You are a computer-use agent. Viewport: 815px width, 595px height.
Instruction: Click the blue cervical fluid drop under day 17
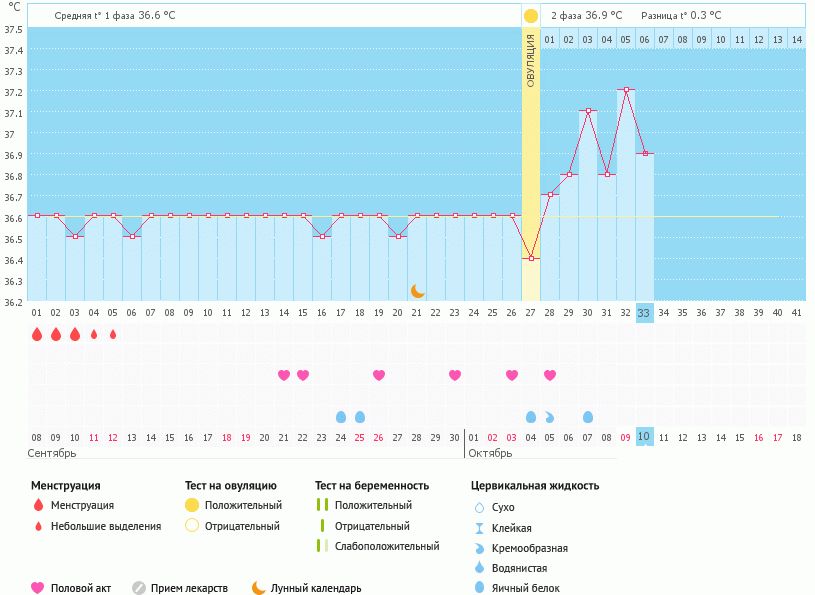click(x=341, y=416)
